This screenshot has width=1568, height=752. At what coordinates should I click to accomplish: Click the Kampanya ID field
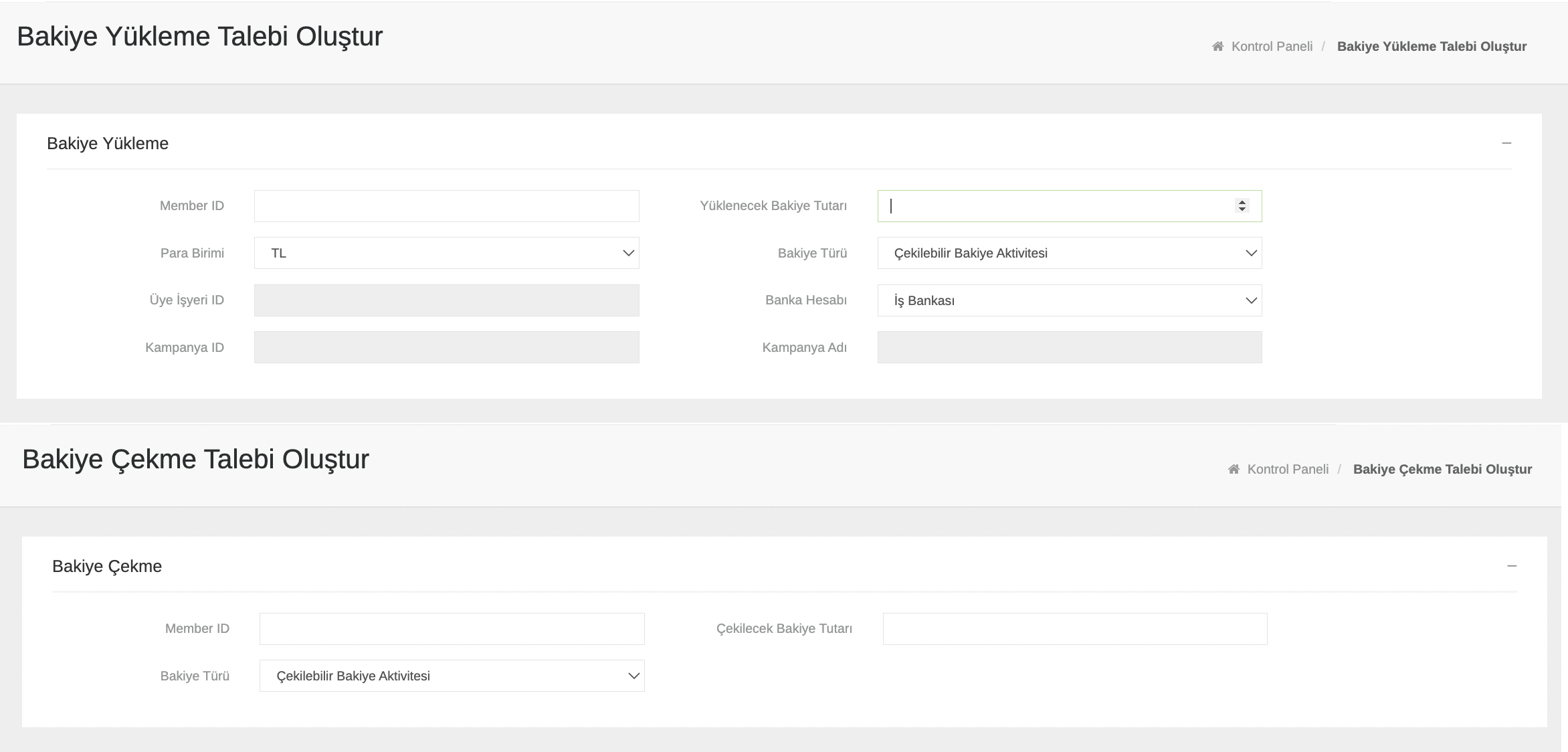[x=446, y=347]
